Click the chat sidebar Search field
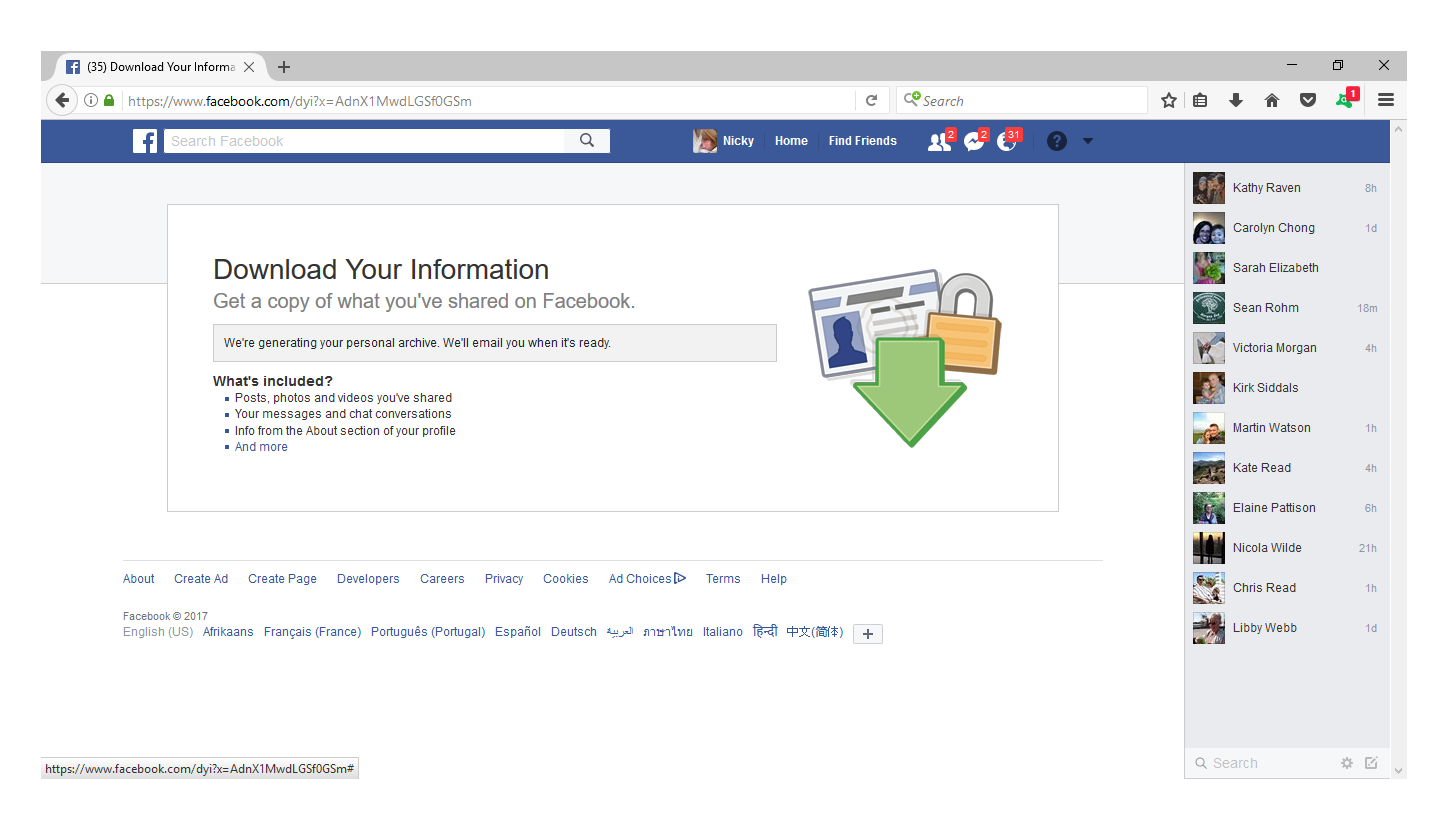This screenshot has height=828, width=1447. pos(1262,763)
